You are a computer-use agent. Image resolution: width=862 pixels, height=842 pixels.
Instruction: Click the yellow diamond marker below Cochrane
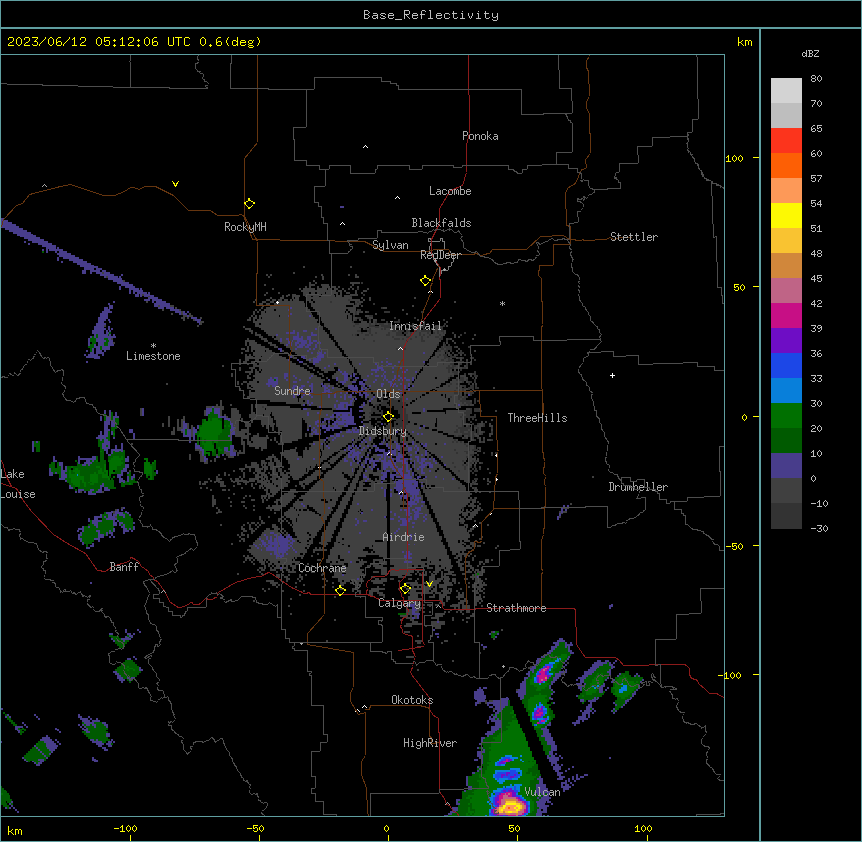coord(340,590)
